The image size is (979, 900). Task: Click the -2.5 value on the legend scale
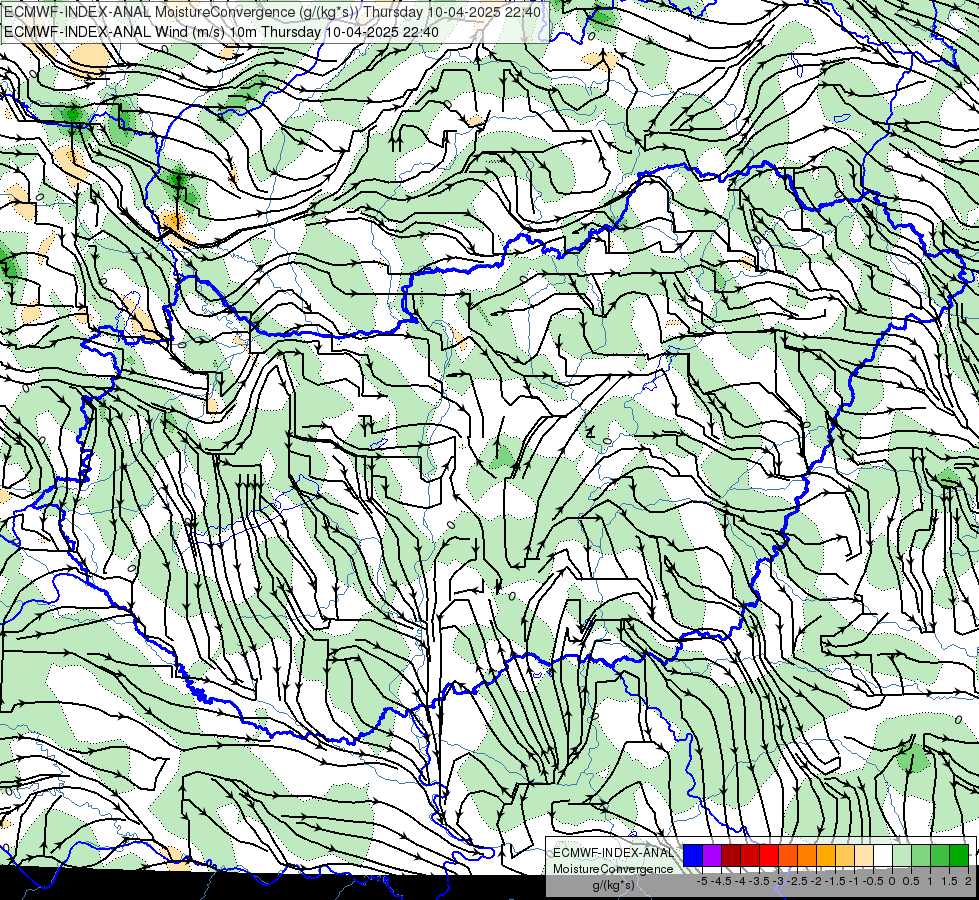797,881
